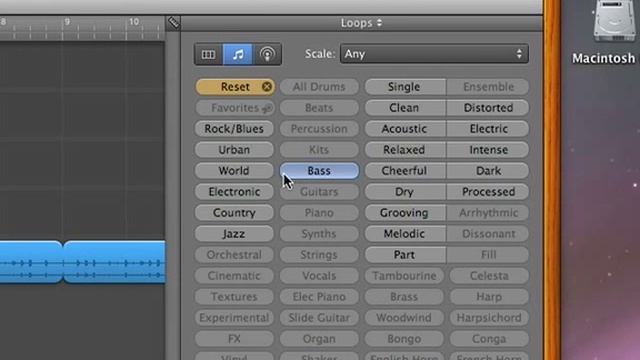
Task: Click the dimmed Guitars keyword
Action: click(319, 192)
